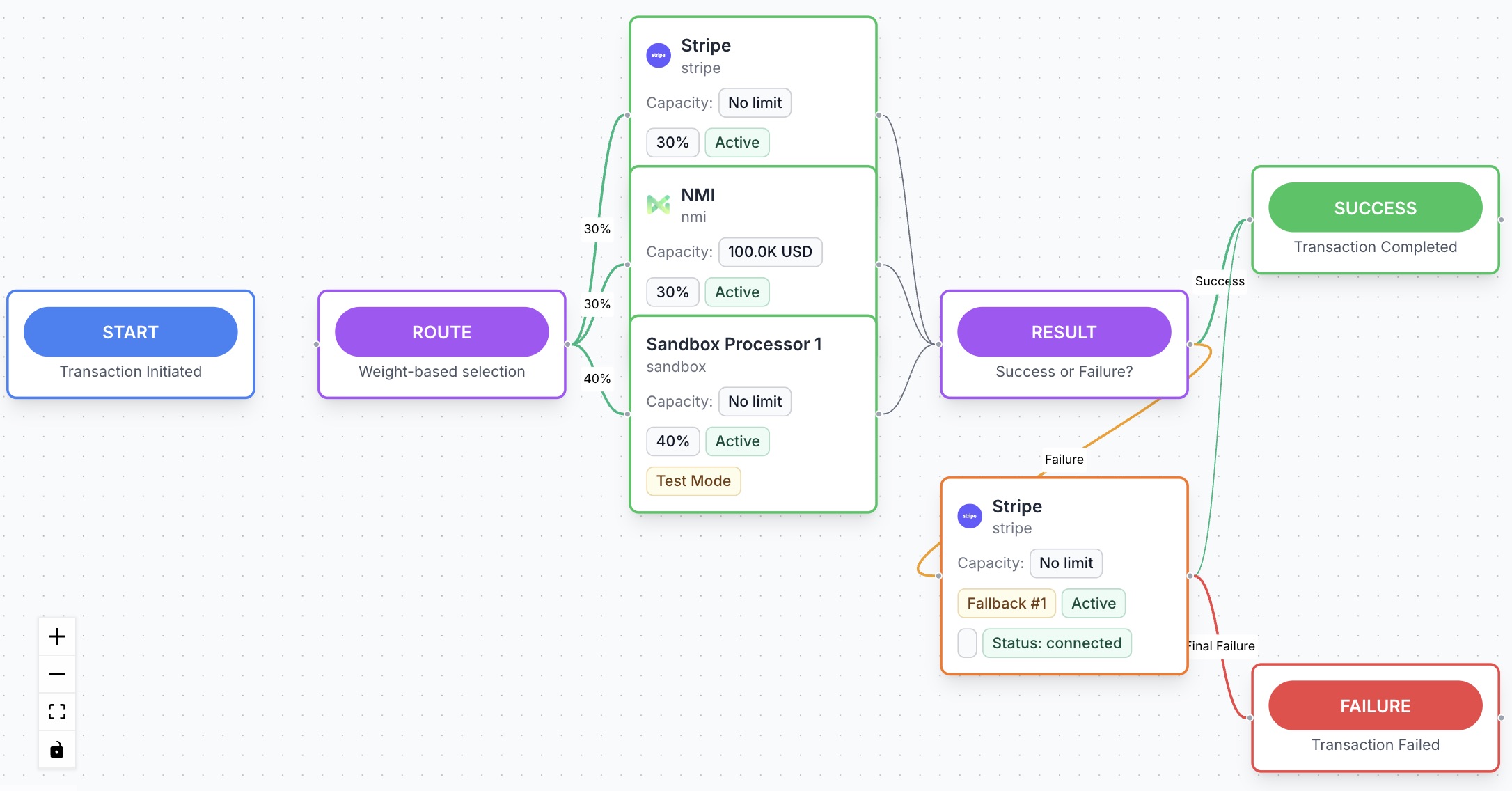Click the sandbox subtitle under Sandbox Processor 1
The image size is (1512, 791).
pos(676,367)
